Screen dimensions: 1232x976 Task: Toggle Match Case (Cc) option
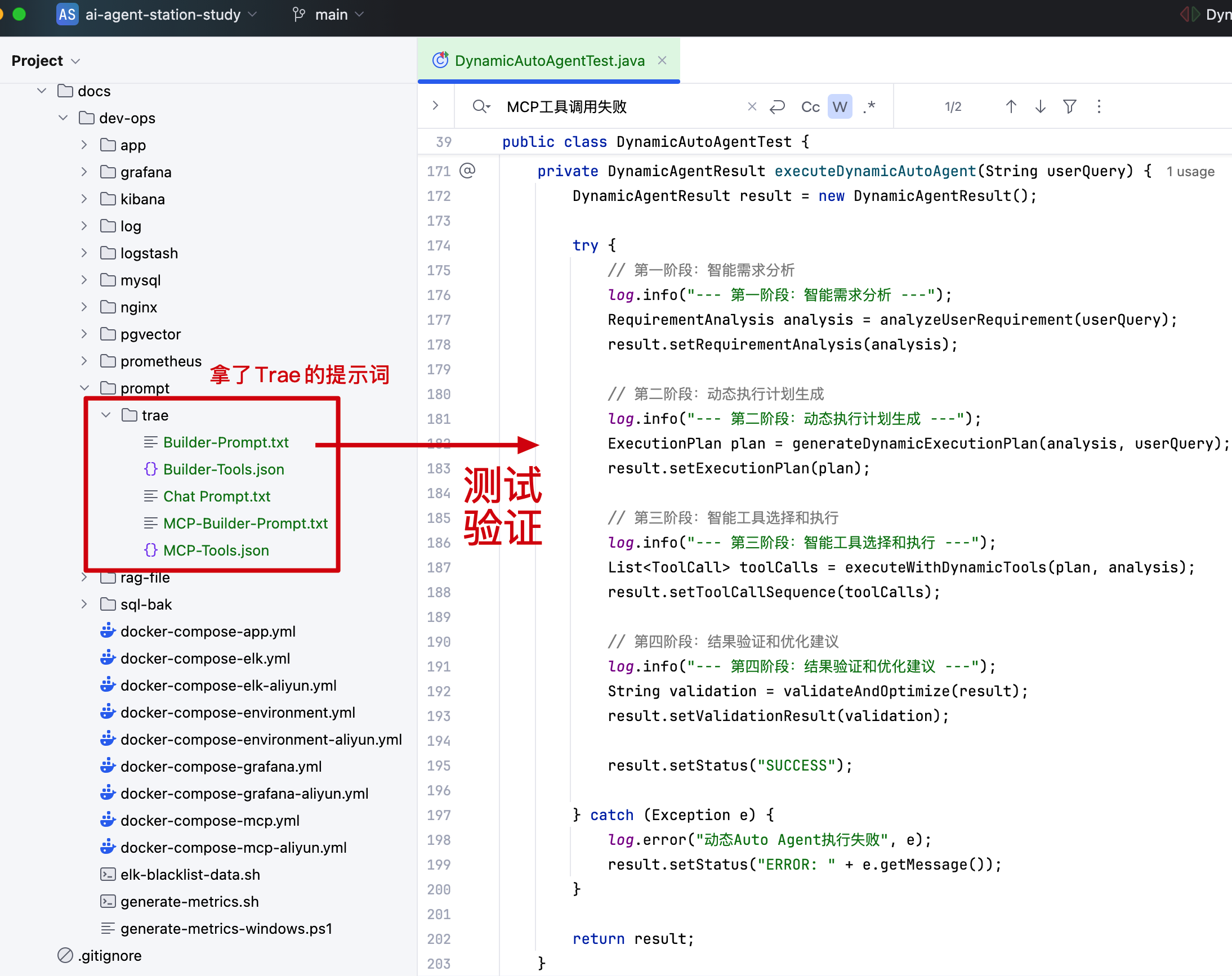(x=810, y=107)
